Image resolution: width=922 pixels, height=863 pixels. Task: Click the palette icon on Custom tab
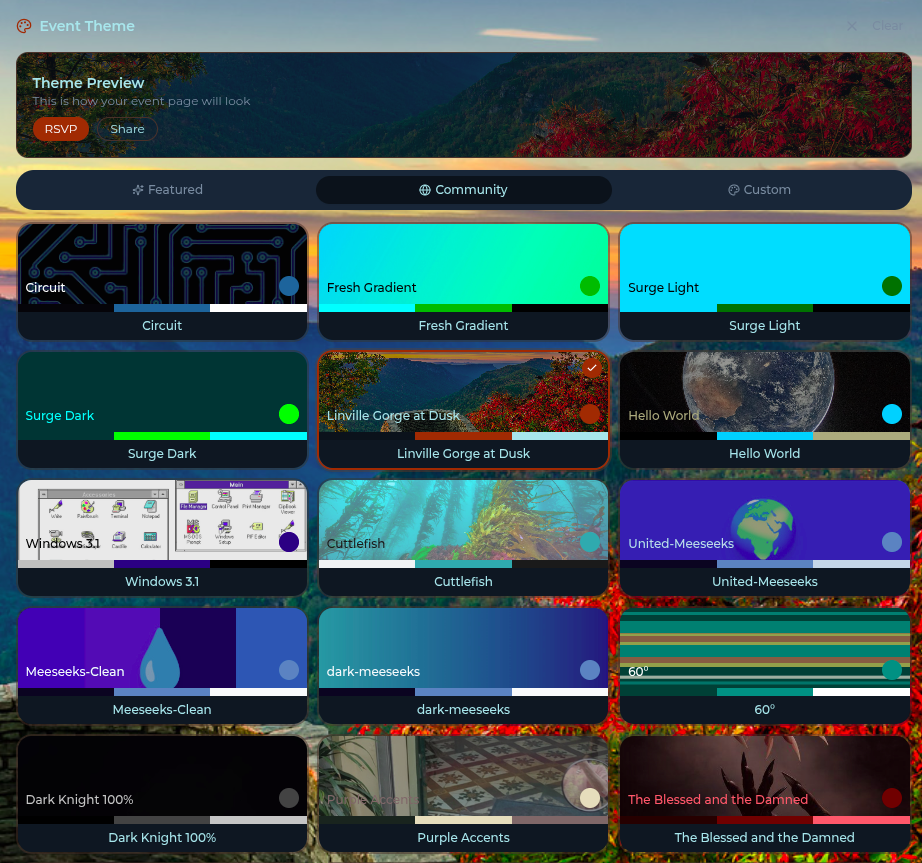734,190
